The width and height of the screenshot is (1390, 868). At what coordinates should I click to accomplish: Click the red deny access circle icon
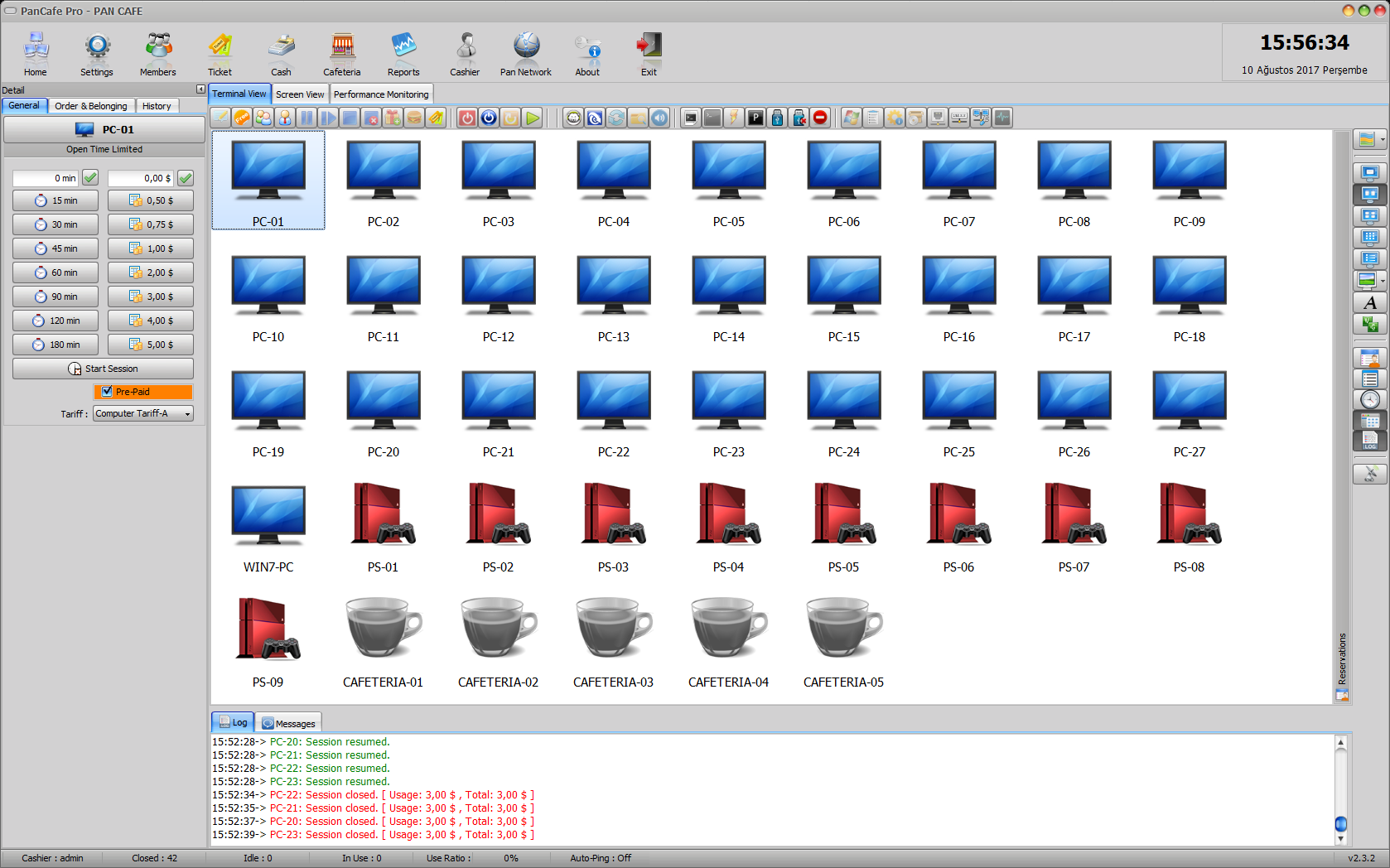(x=820, y=118)
